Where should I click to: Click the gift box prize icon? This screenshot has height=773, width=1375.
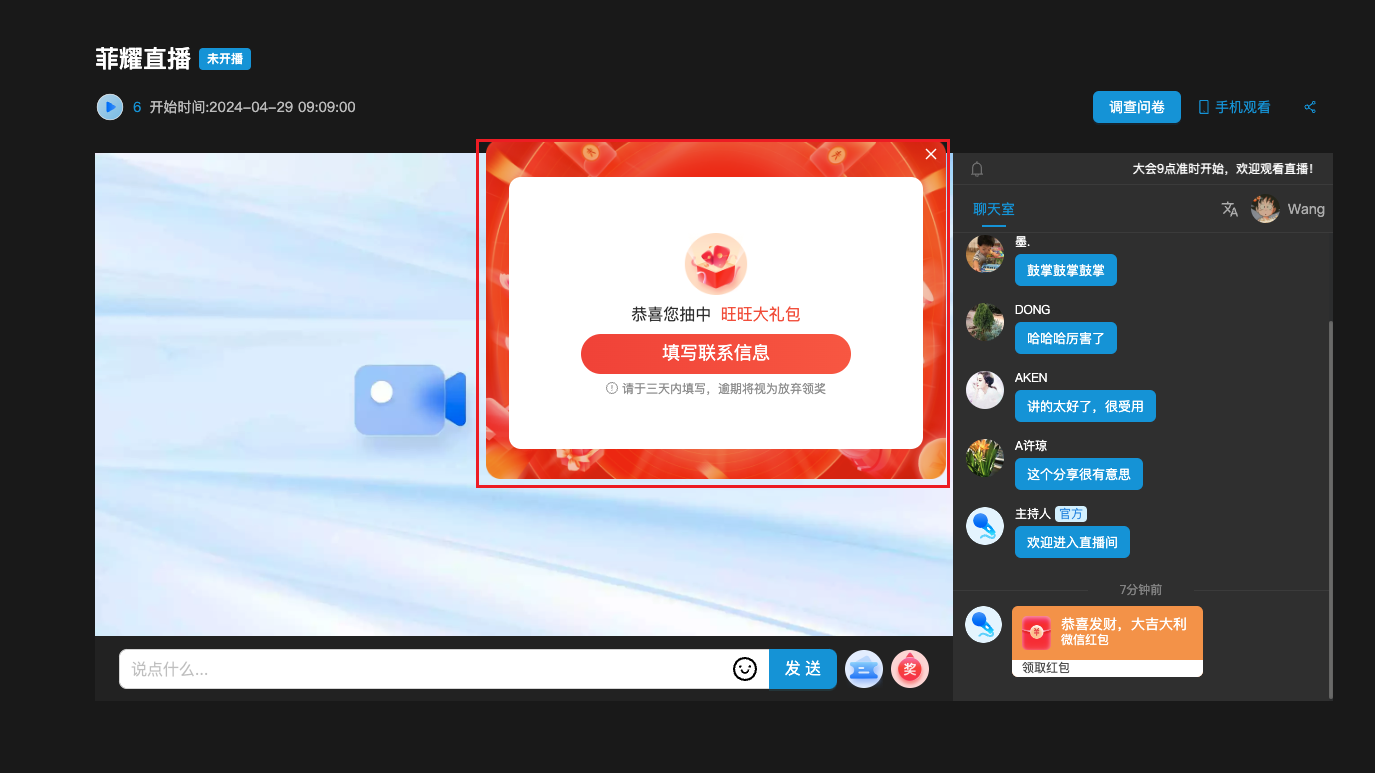click(715, 264)
